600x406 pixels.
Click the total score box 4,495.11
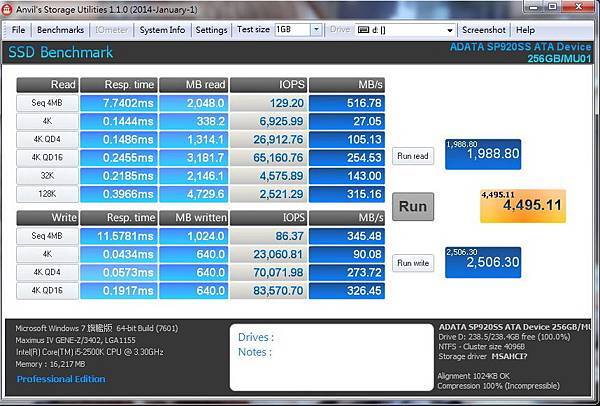(523, 206)
